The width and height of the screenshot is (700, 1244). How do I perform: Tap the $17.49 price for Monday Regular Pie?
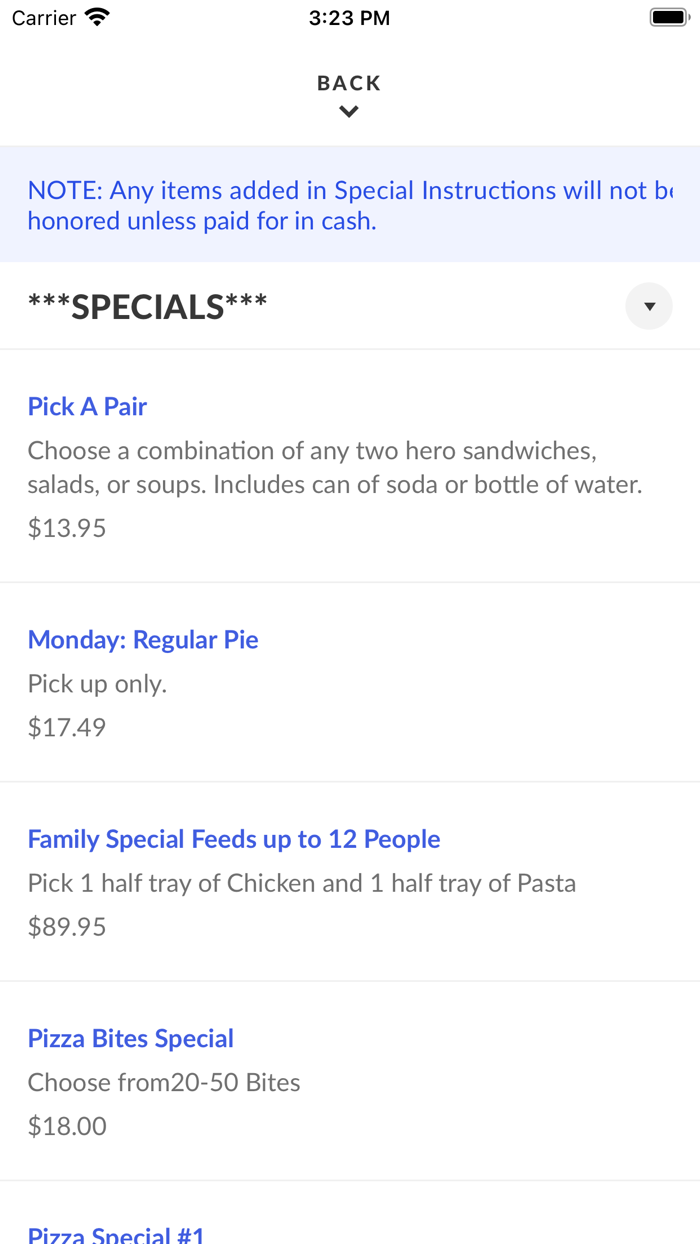[66, 727]
